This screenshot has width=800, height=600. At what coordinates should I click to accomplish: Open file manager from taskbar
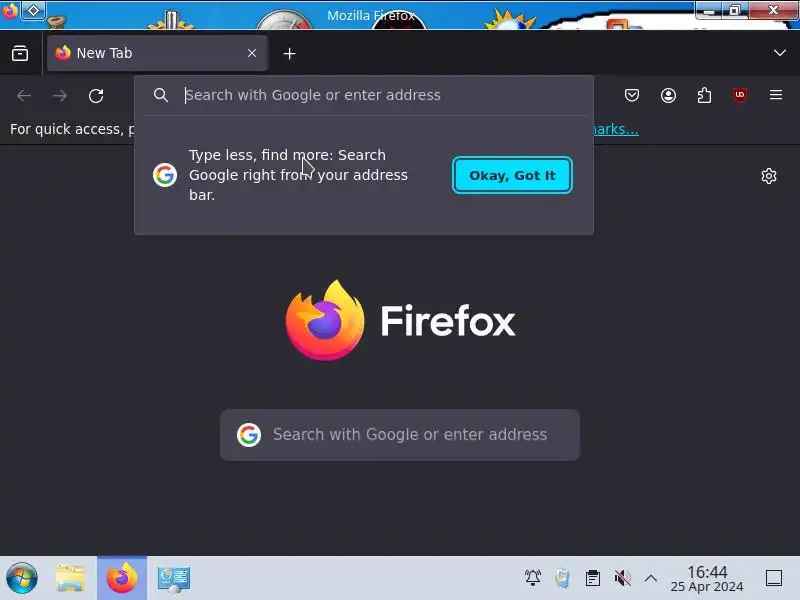pyautogui.click(x=70, y=579)
